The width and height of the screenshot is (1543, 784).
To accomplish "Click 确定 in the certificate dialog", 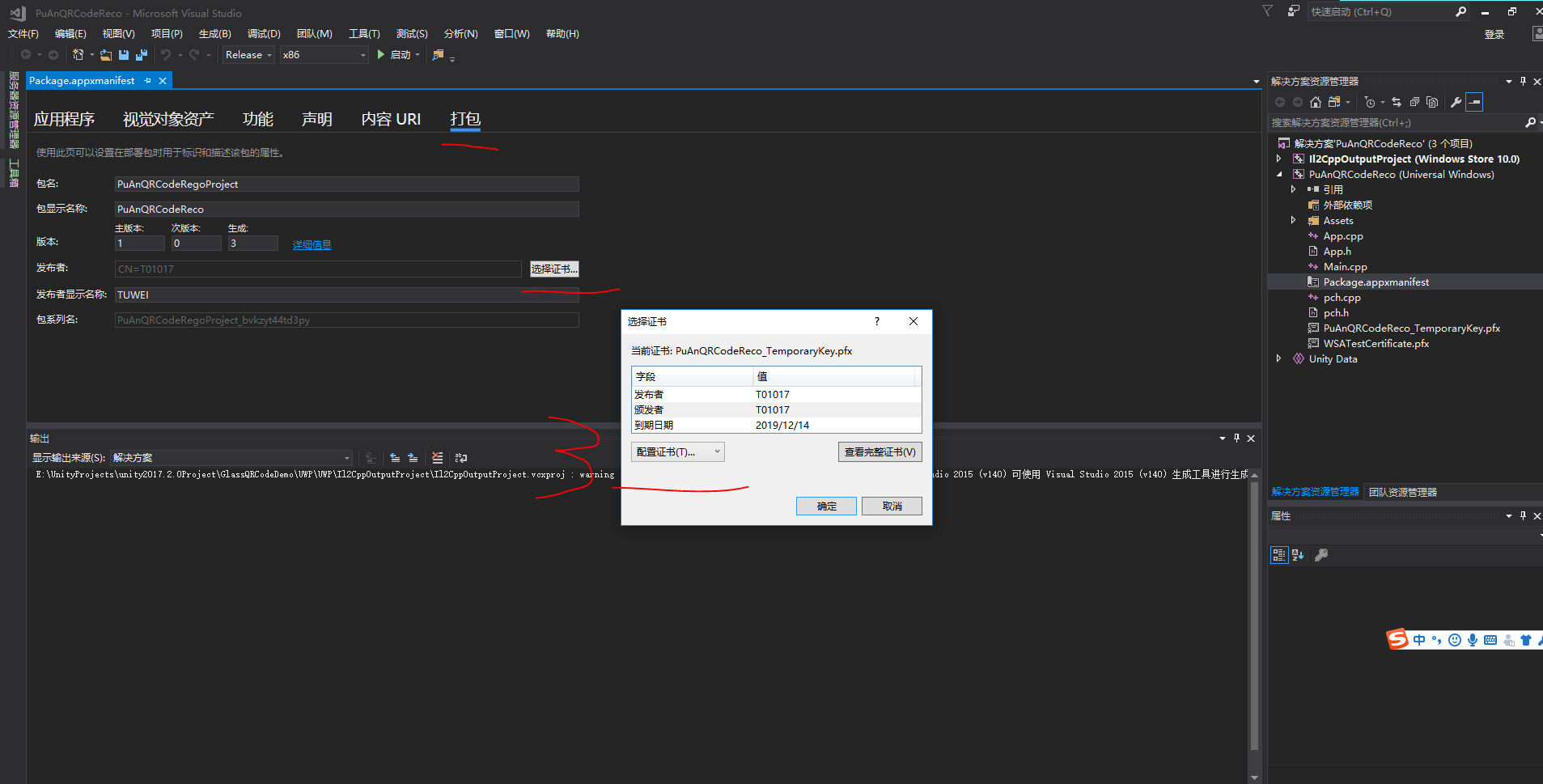I will (826, 506).
